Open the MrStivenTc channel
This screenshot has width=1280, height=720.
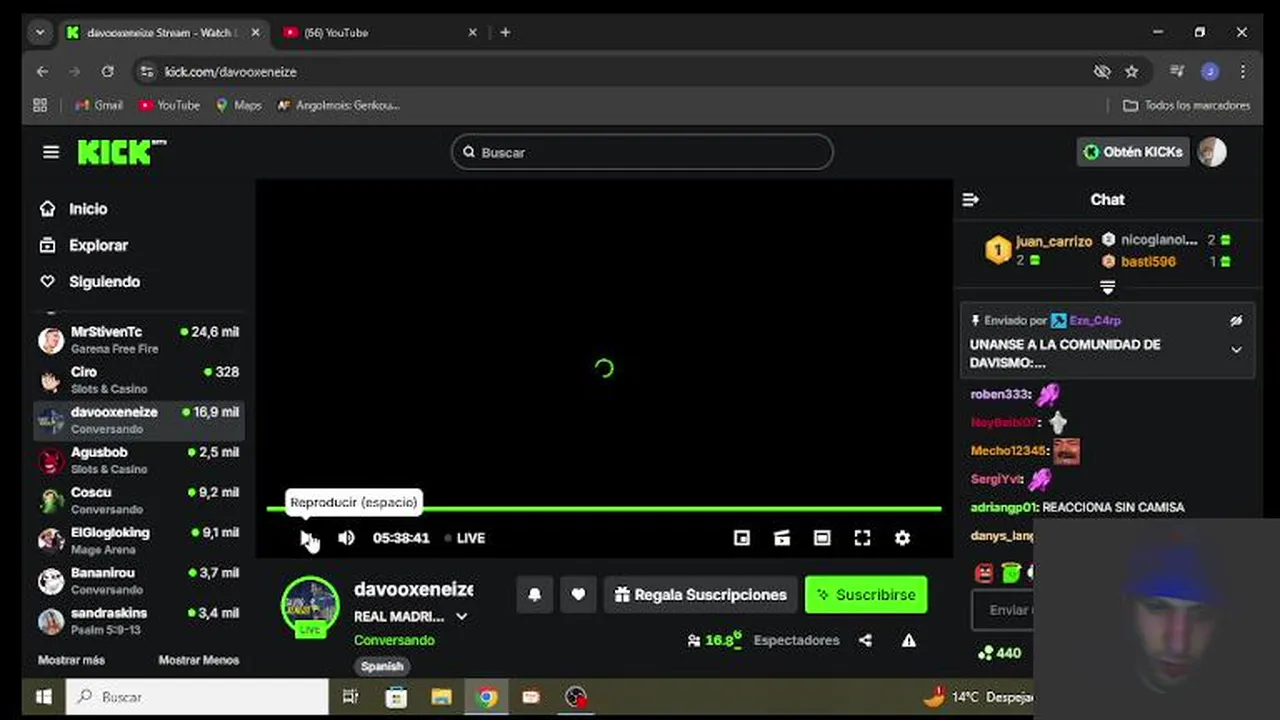(139, 340)
